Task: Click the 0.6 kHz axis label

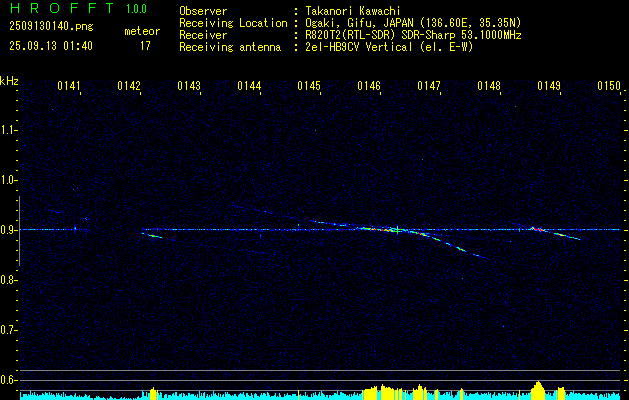Action: click(8, 380)
